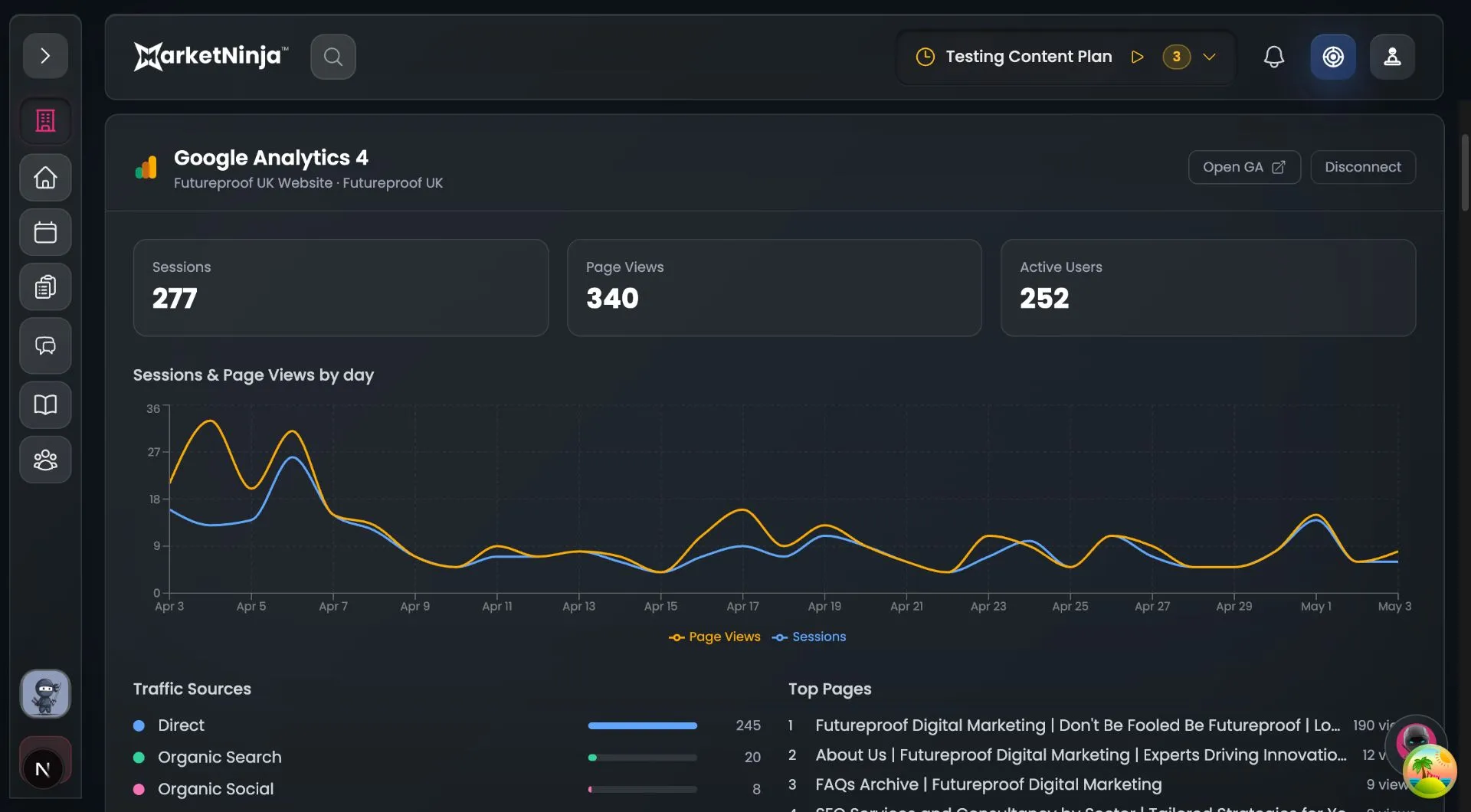Toggle the Page Views legend series

tap(715, 637)
